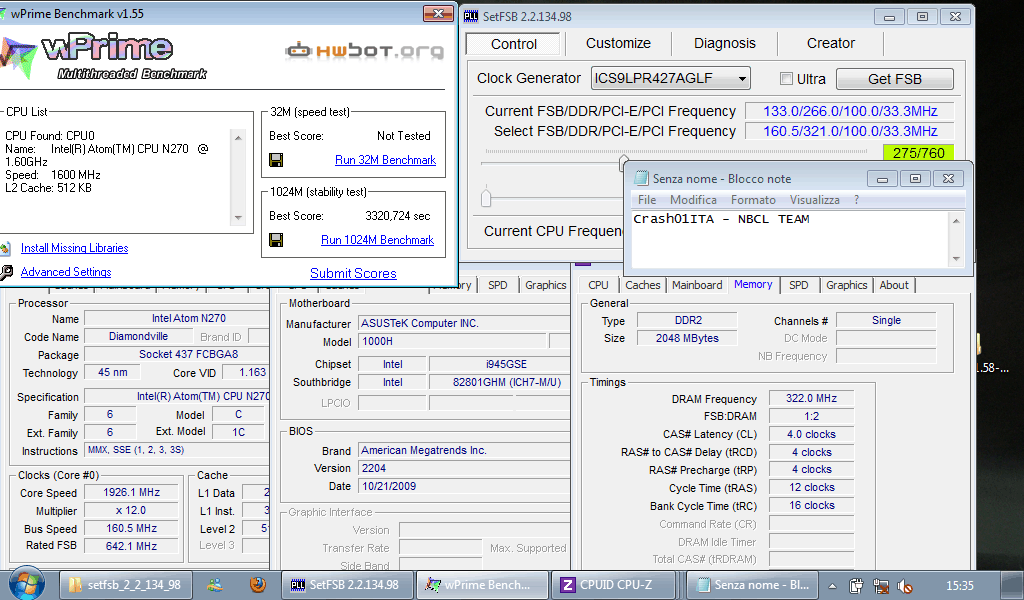Click the network tray icon
The image size is (1024, 600).
pyautogui.click(x=880, y=586)
